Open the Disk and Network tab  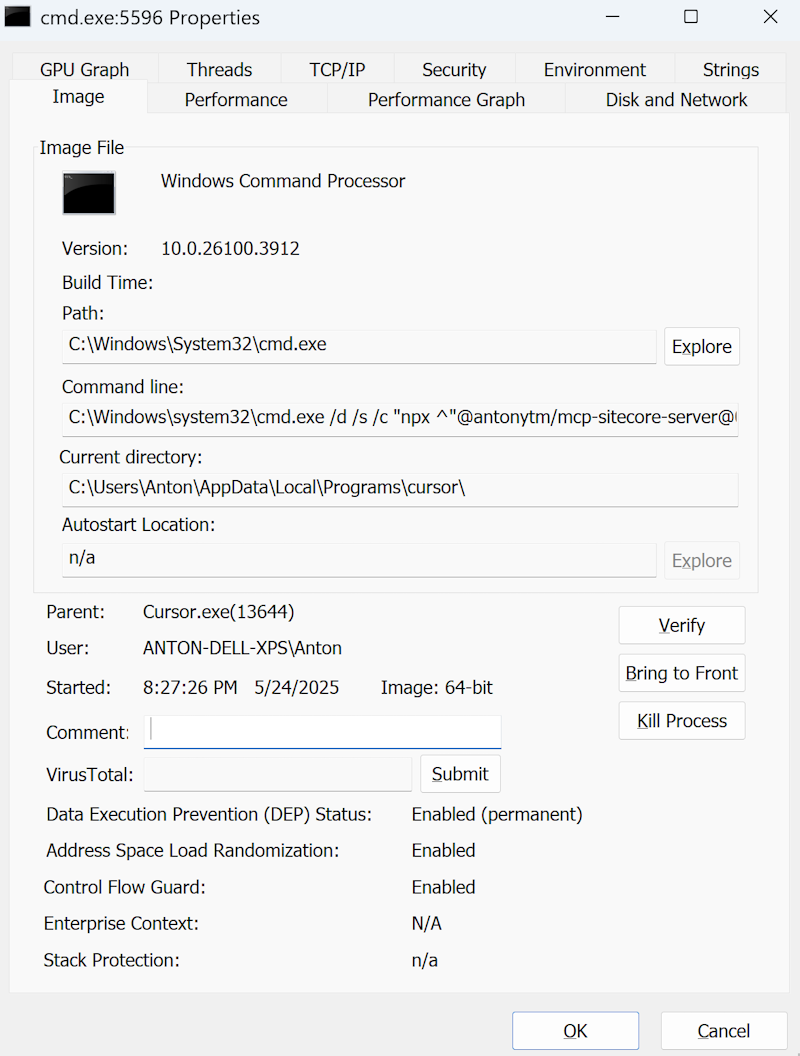676,99
